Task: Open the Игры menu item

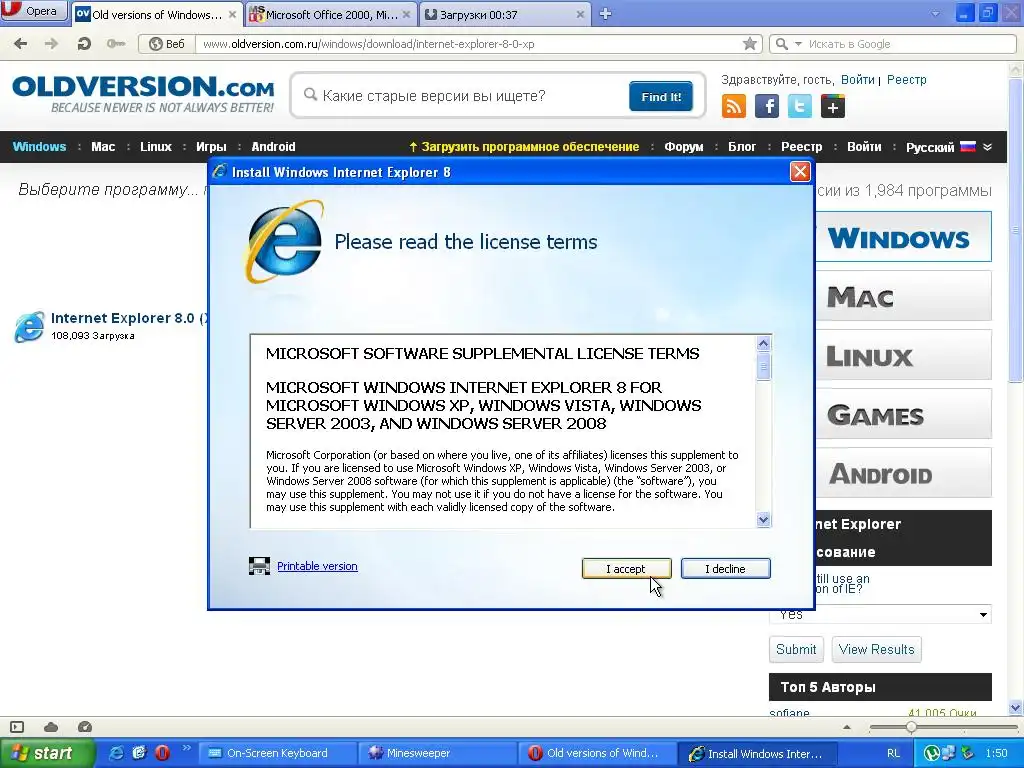Action: [211, 147]
